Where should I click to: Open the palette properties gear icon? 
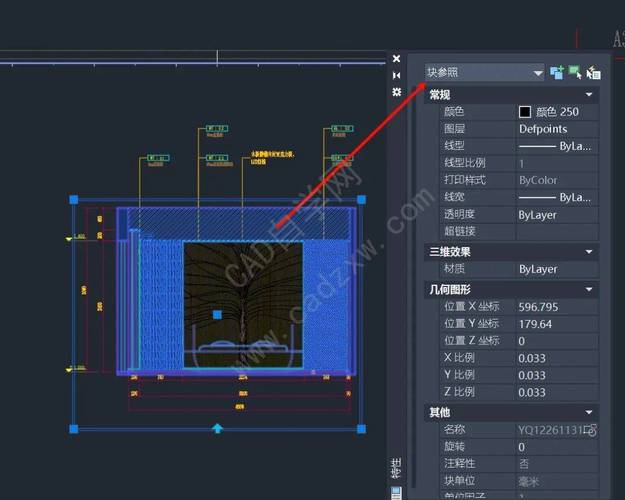pyautogui.click(x=397, y=91)
